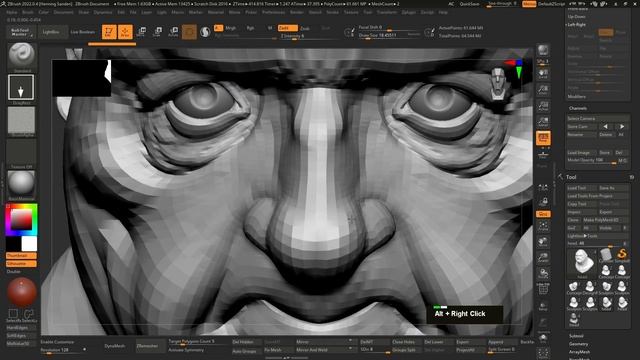The image size is (640, 360).
Task: Open the gray material sphere selector
Action: click(x=21, y=184)
